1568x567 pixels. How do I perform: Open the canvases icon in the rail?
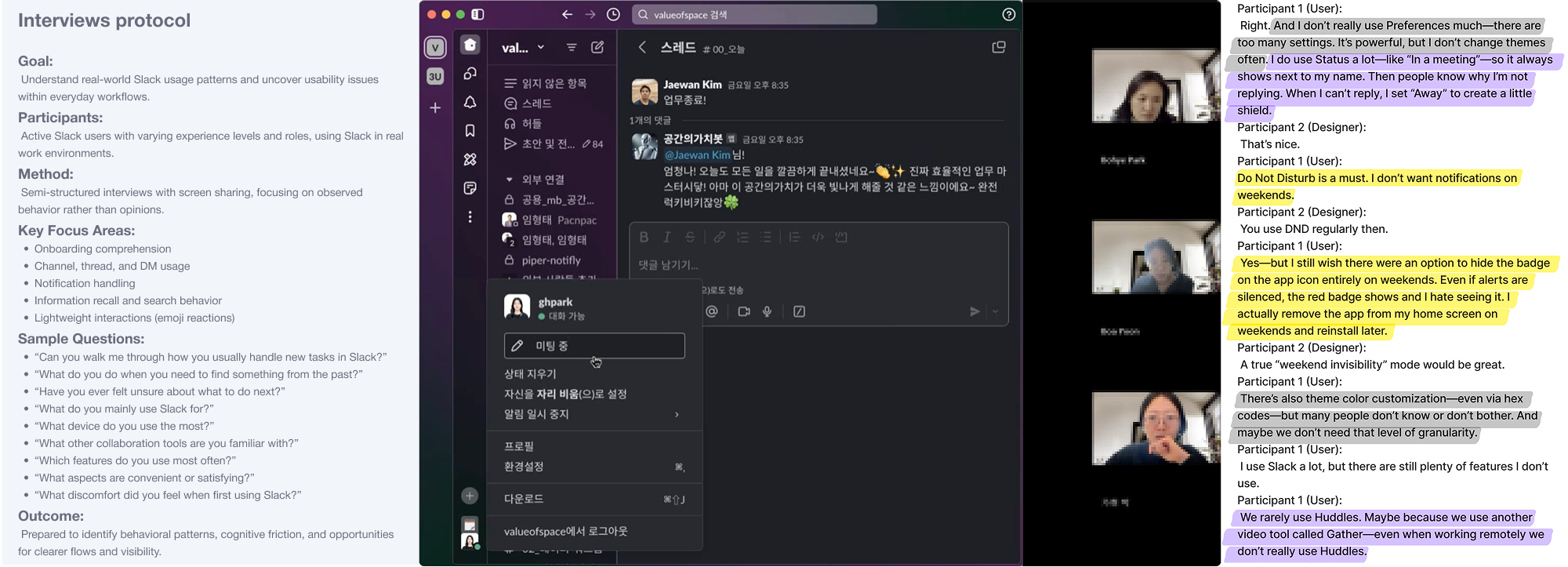point(470,188)
